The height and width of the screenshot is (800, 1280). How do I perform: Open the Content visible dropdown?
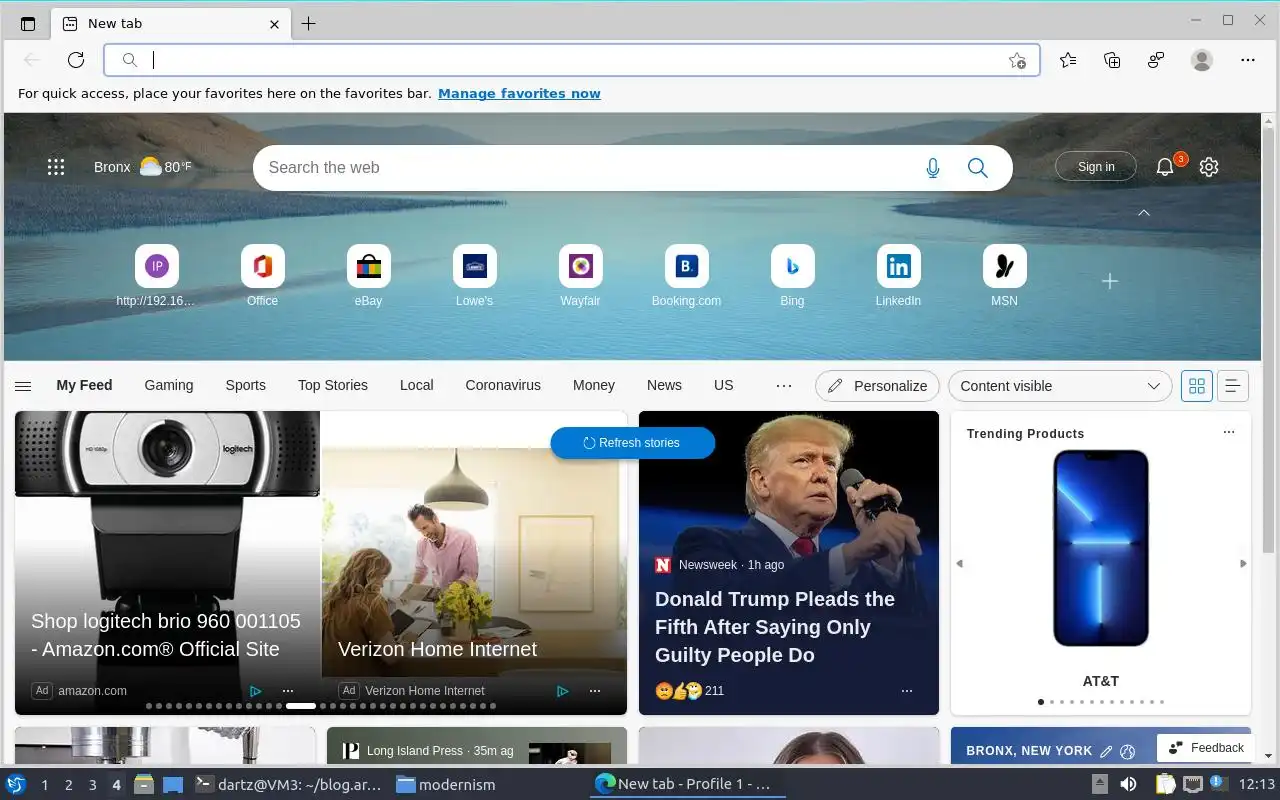(1060, 386)
